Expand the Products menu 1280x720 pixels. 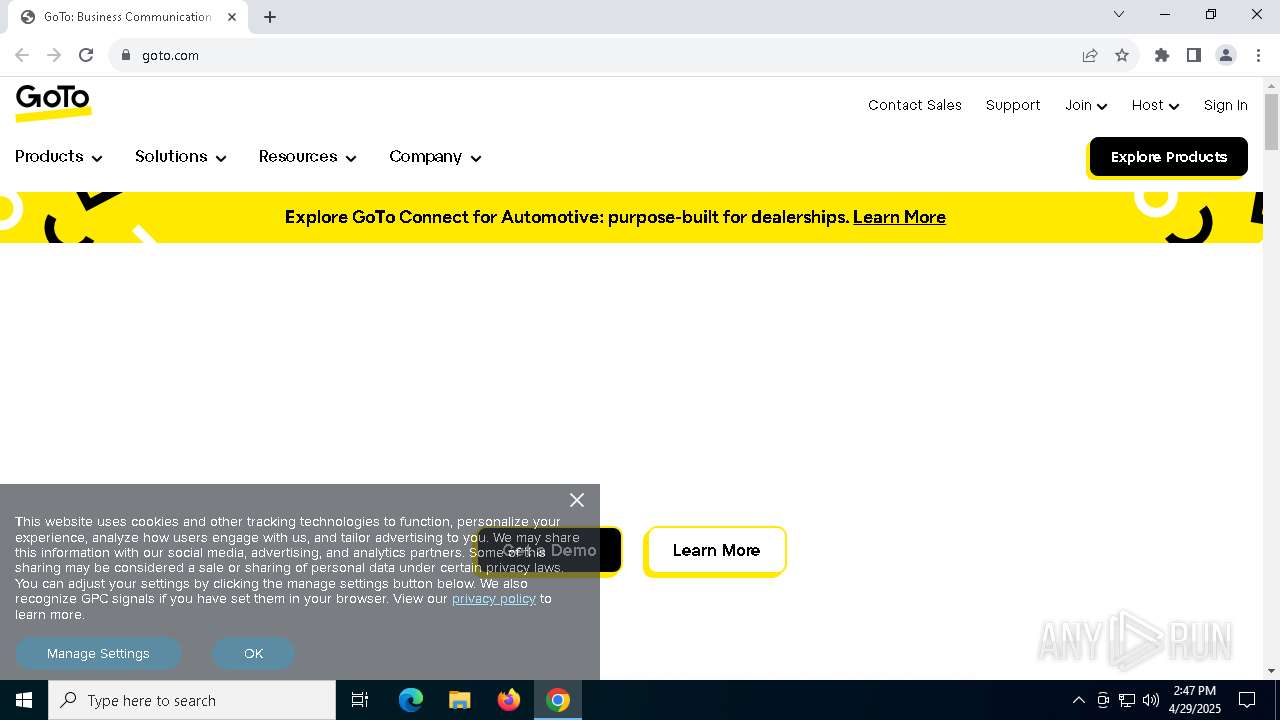click(x=59, y=157)
